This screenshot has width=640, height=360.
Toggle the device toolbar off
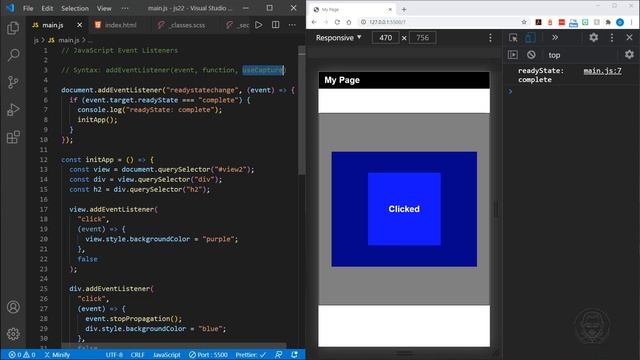530,38
